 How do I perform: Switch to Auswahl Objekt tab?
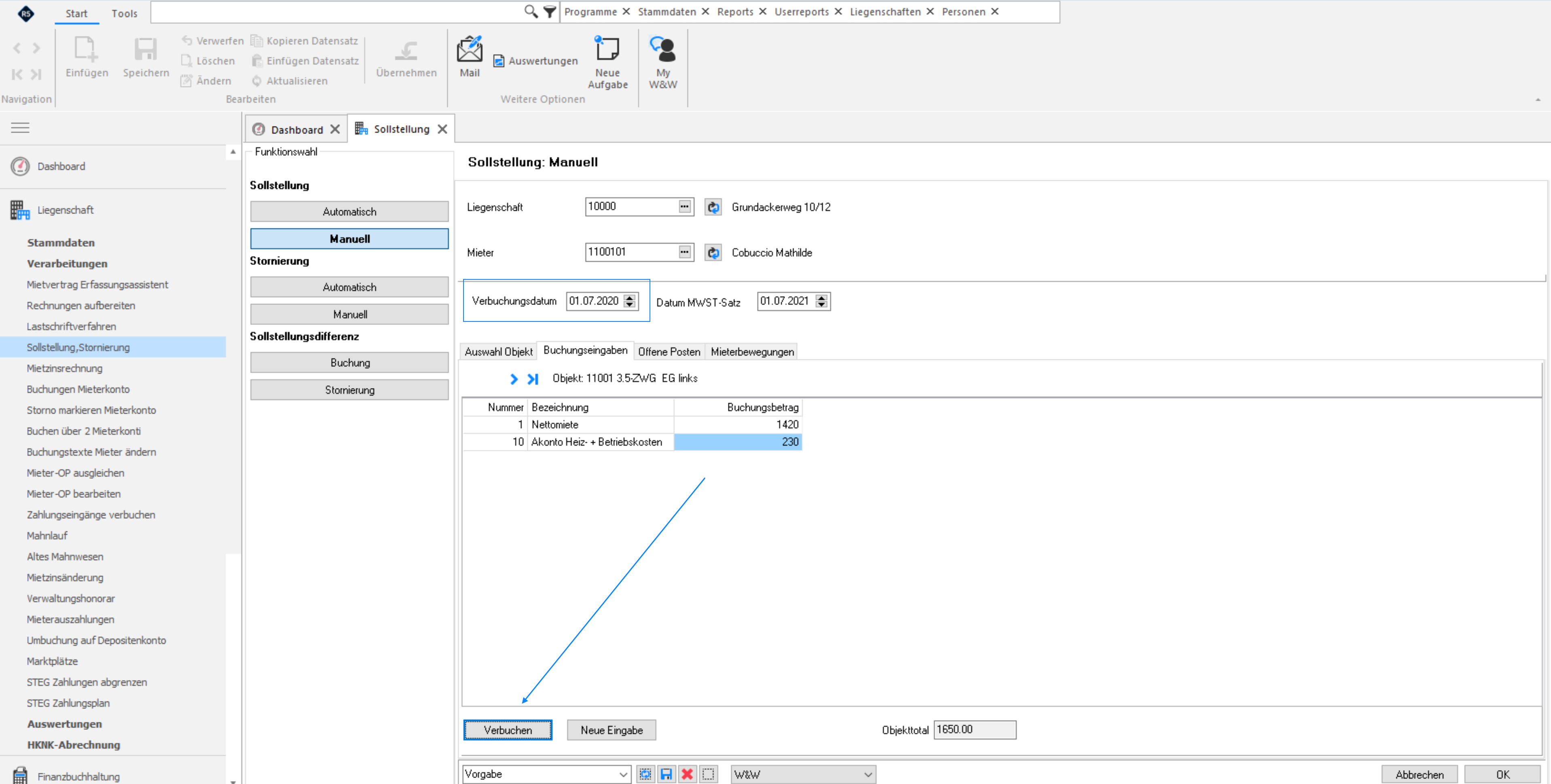pyautogui.click(x=499, y=352)
